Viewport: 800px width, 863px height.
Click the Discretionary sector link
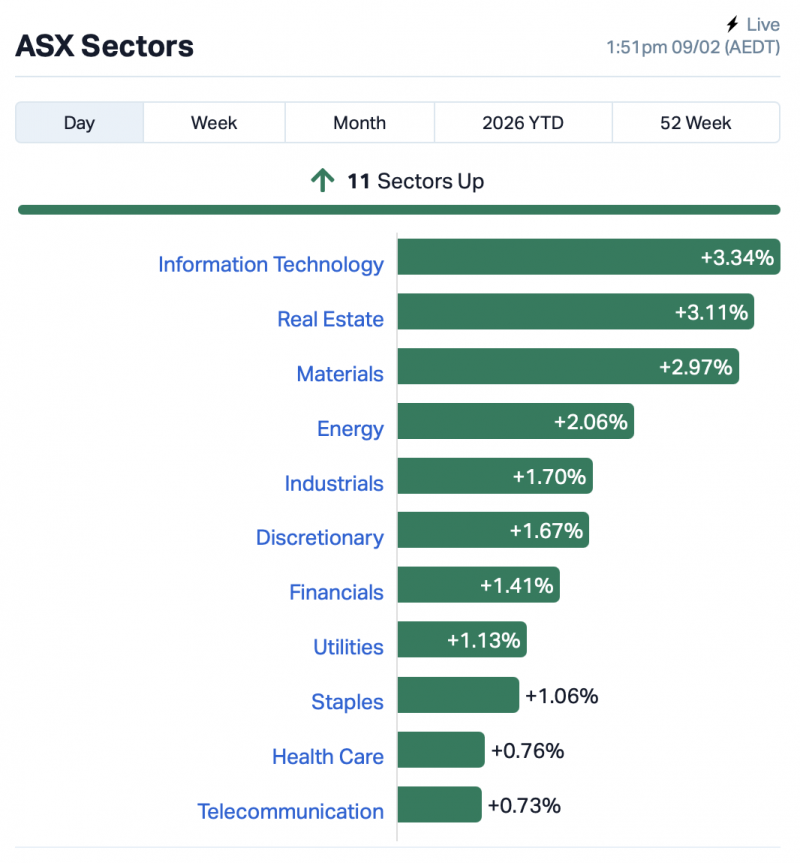pos(320,538)
